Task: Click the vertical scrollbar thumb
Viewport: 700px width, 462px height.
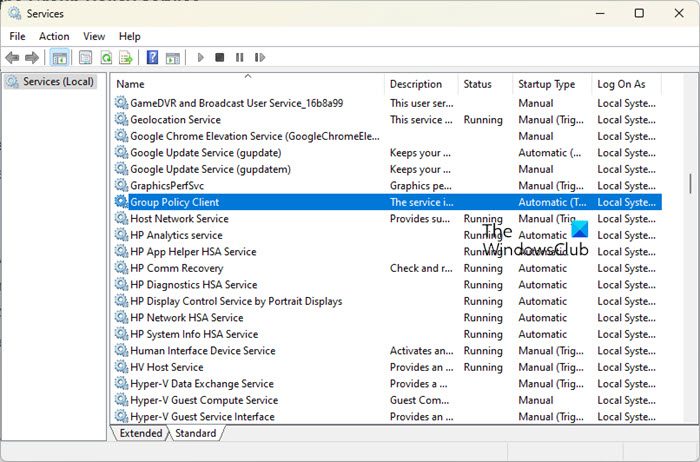Action: pos(689,184)
